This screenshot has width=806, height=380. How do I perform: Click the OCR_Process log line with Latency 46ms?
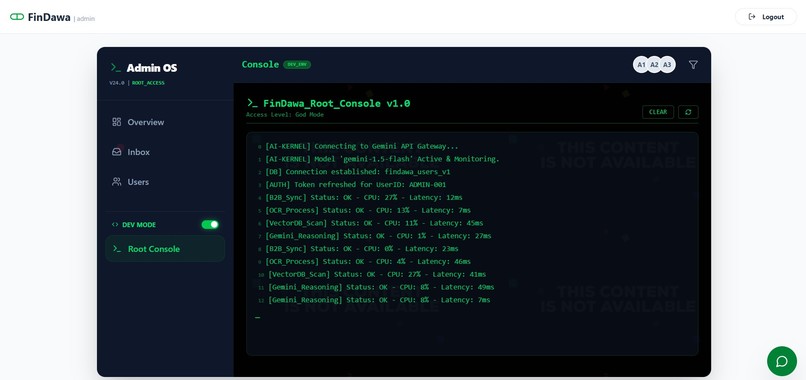click(x=368, y=262)
